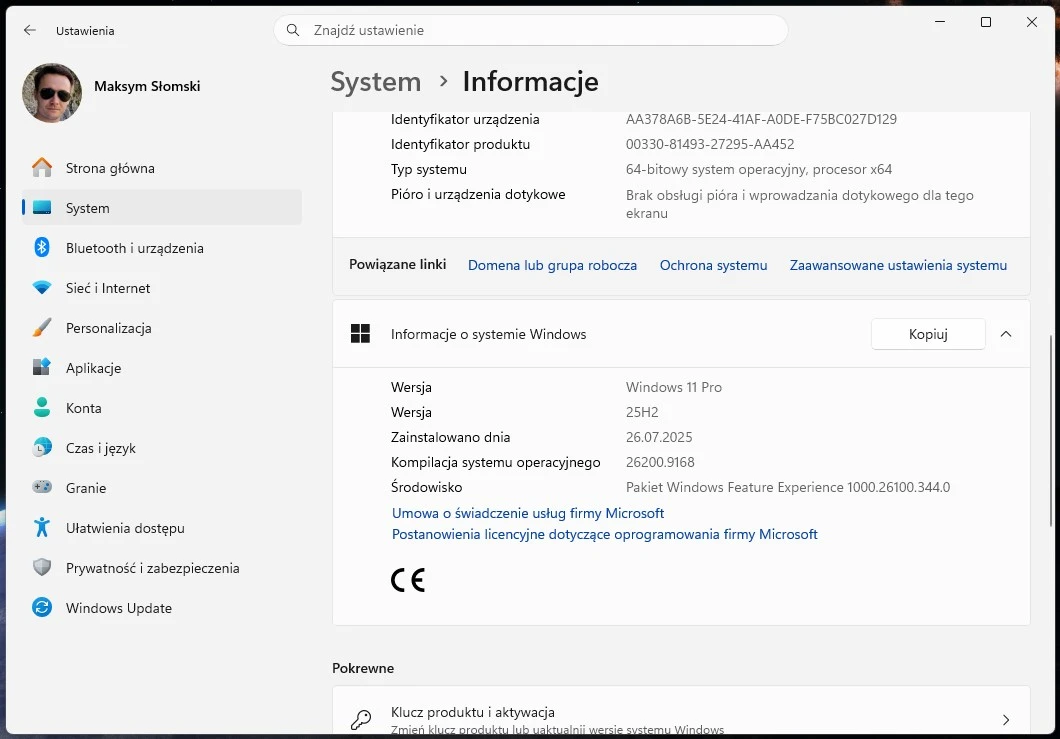This screenshot has width=1060, height=739.
Task: Click the Windows logo beside Informacje o systemie
Action: (x=360, y=333)
